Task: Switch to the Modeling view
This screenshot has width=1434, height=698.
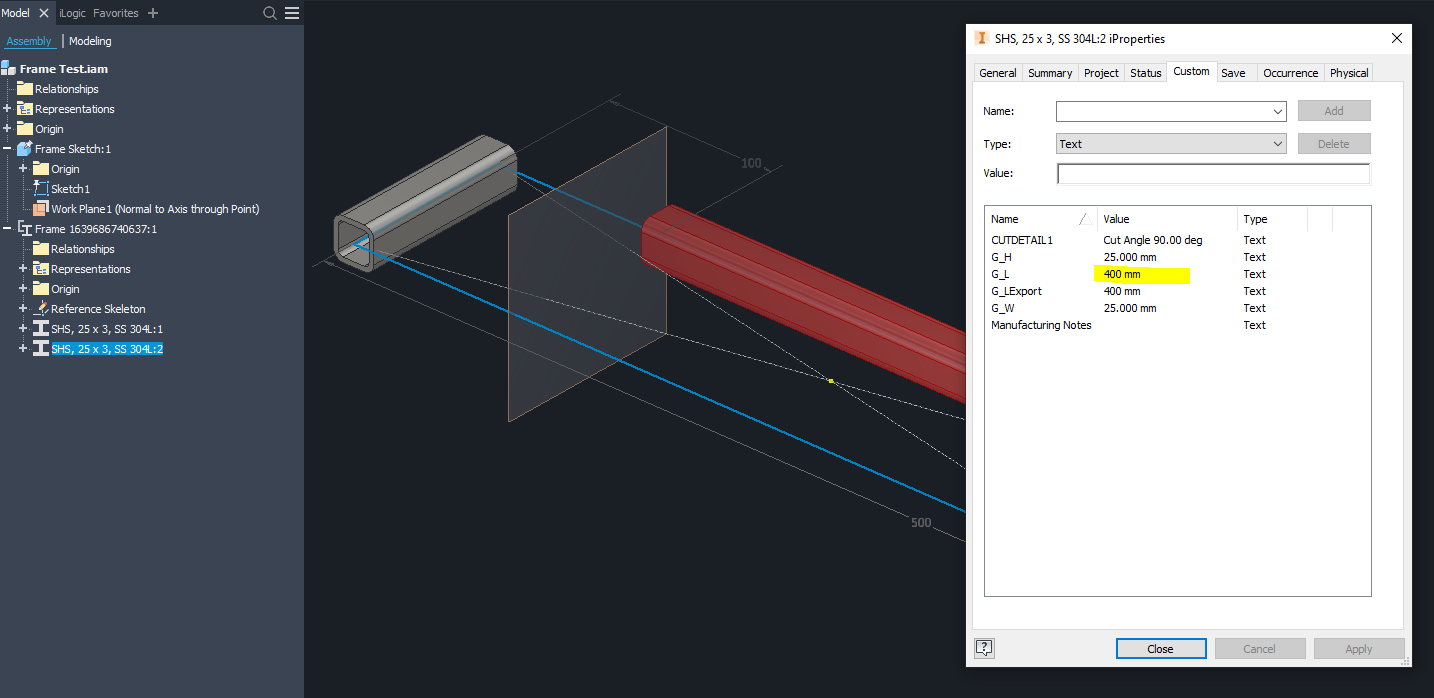Action: (x=89, y=41)
